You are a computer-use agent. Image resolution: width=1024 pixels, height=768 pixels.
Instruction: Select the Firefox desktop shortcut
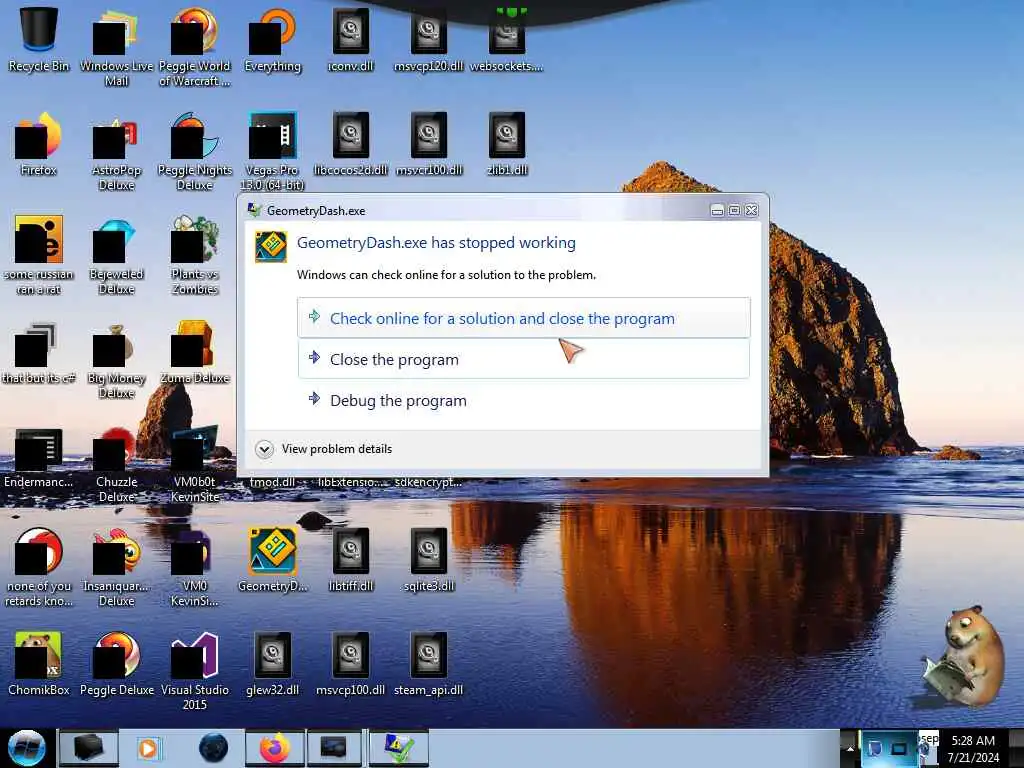tap(39, 144)
